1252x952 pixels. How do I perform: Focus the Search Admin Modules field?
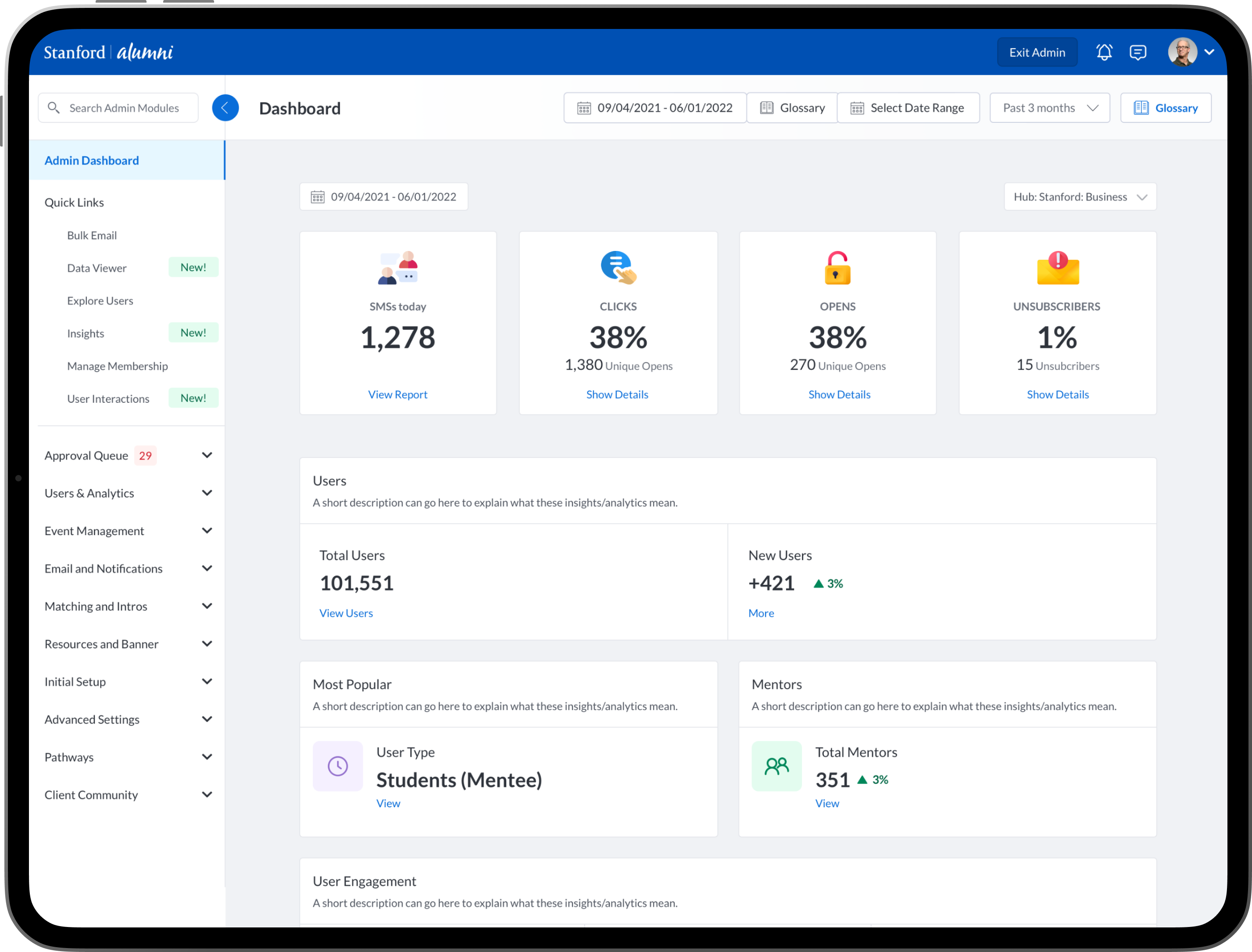[x=125, y=107]
